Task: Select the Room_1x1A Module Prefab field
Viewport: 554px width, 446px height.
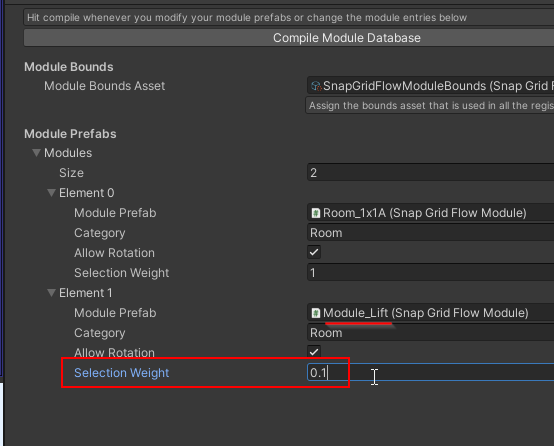Action: tap(431, 213)
